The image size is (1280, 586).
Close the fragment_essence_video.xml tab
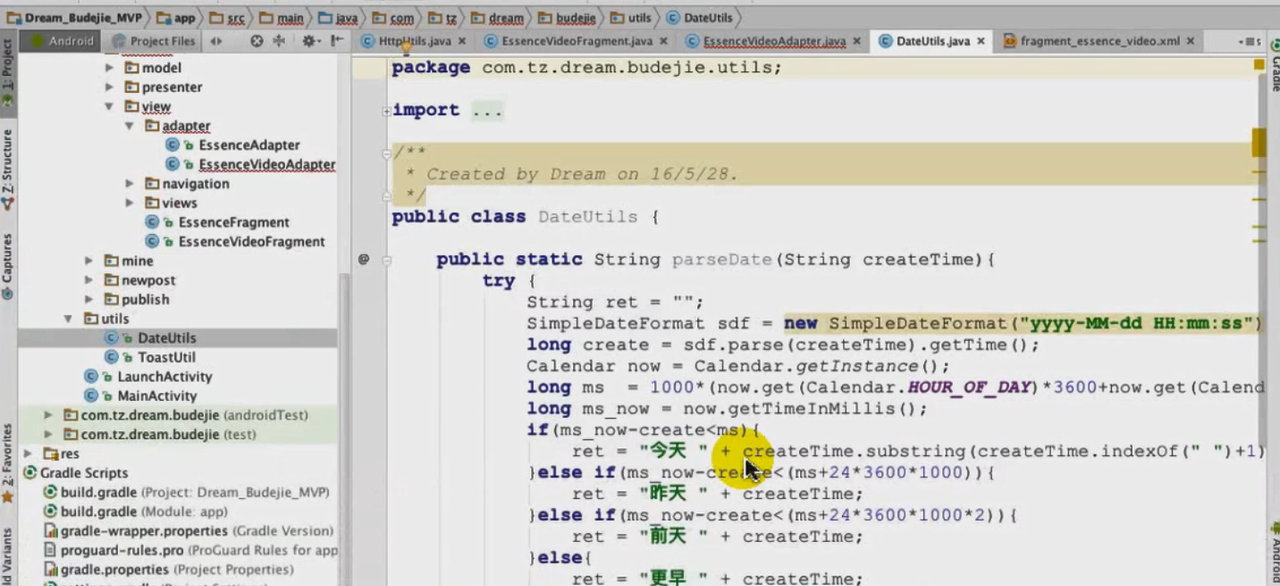click(1189, 41)
